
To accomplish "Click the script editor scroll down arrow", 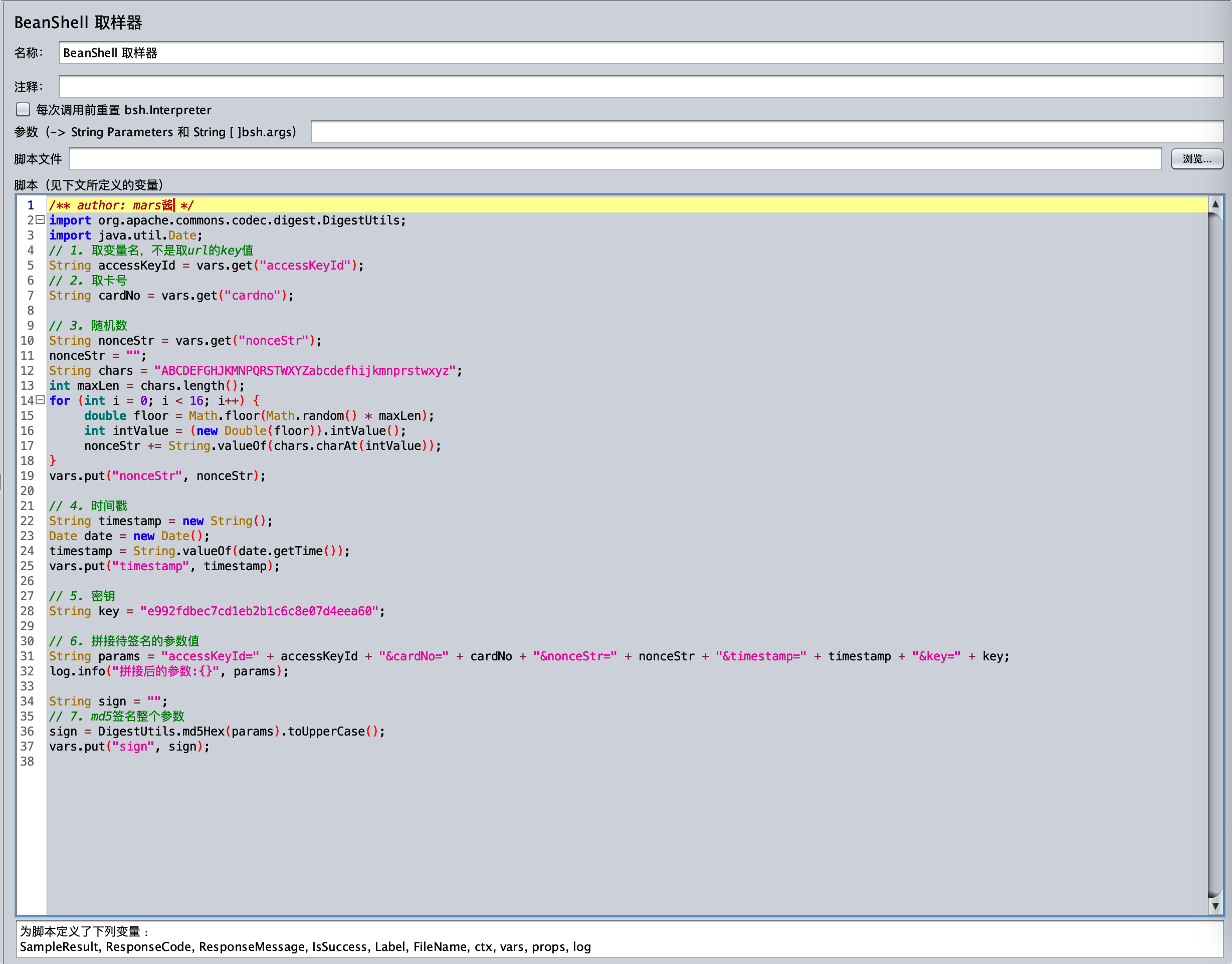I will 1215,906.
